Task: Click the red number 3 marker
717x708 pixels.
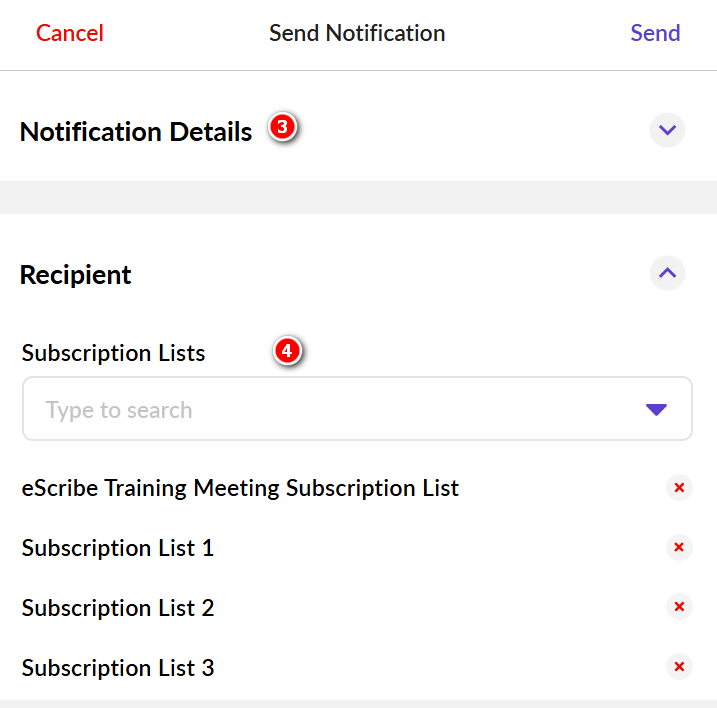Action: pyautogui.click(x=283, y=128)
